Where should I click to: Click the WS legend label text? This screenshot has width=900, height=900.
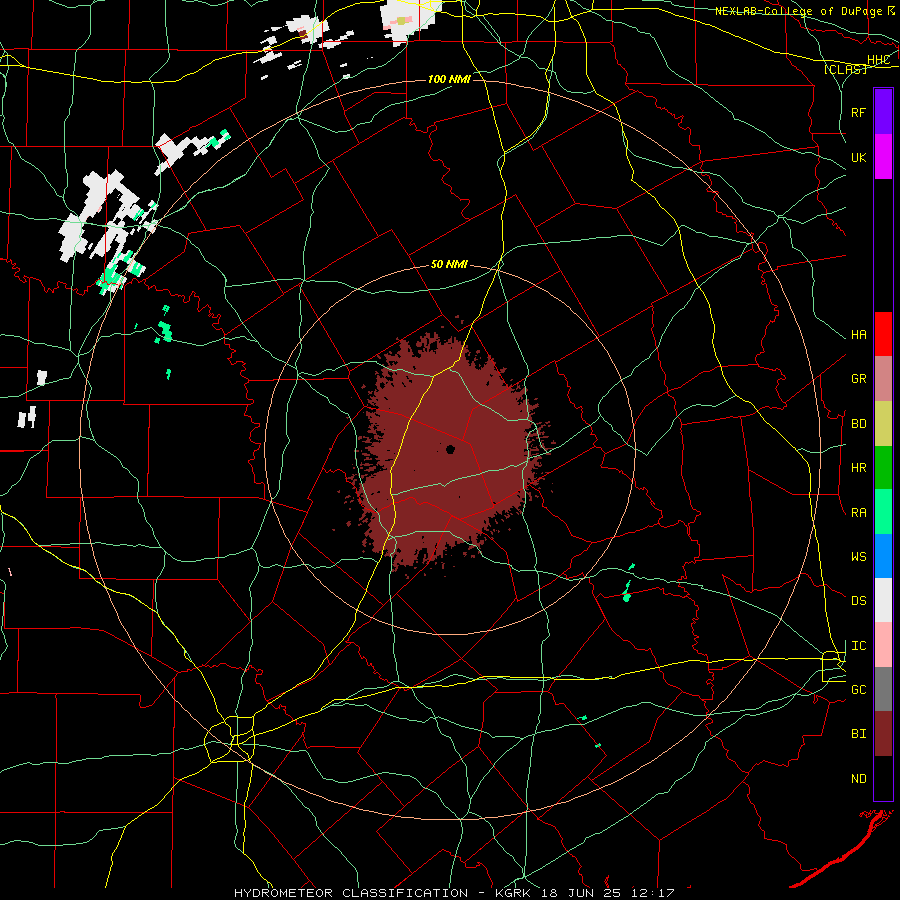[859, 557]
